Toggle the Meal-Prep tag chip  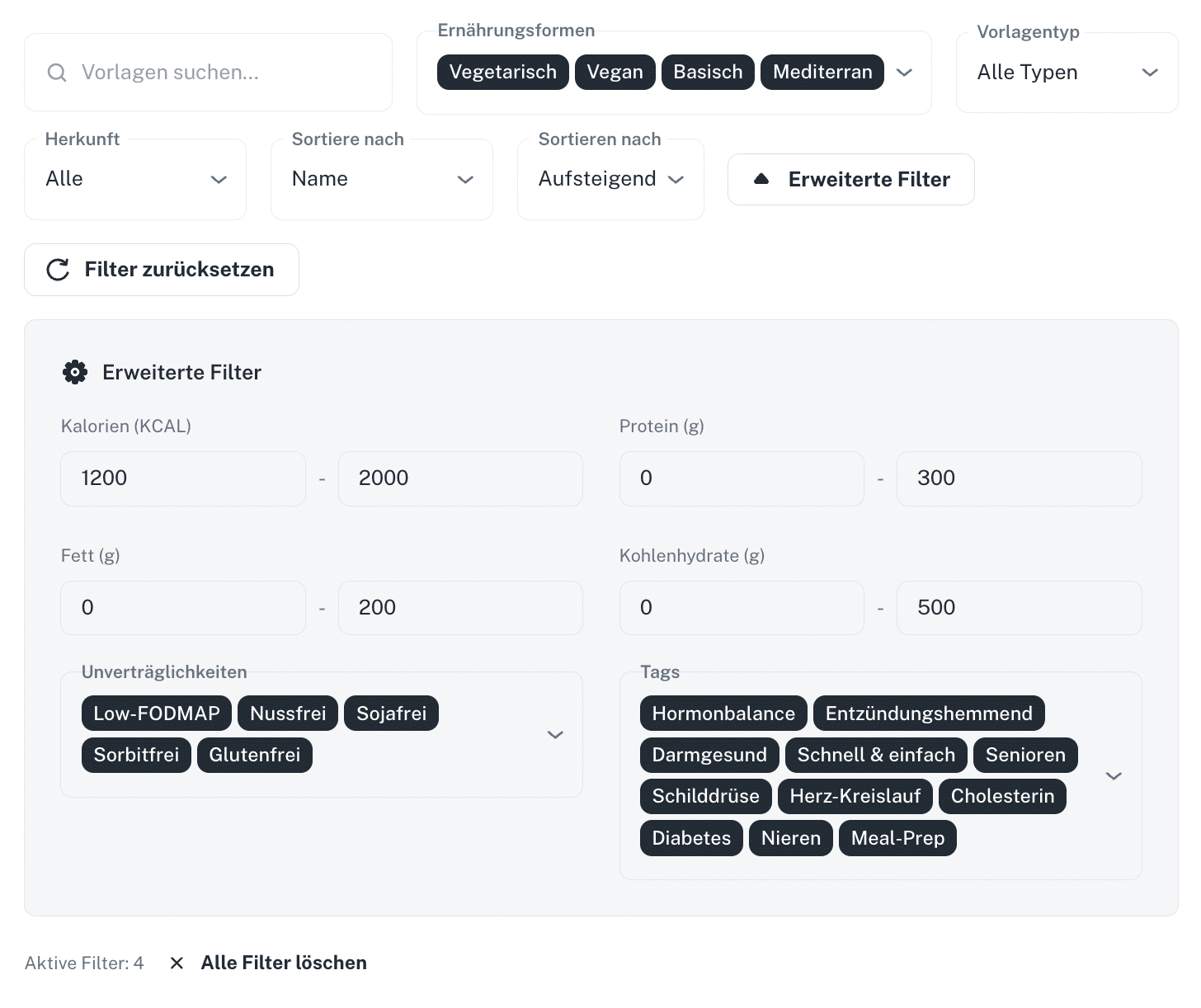click(x=897, y=838)
